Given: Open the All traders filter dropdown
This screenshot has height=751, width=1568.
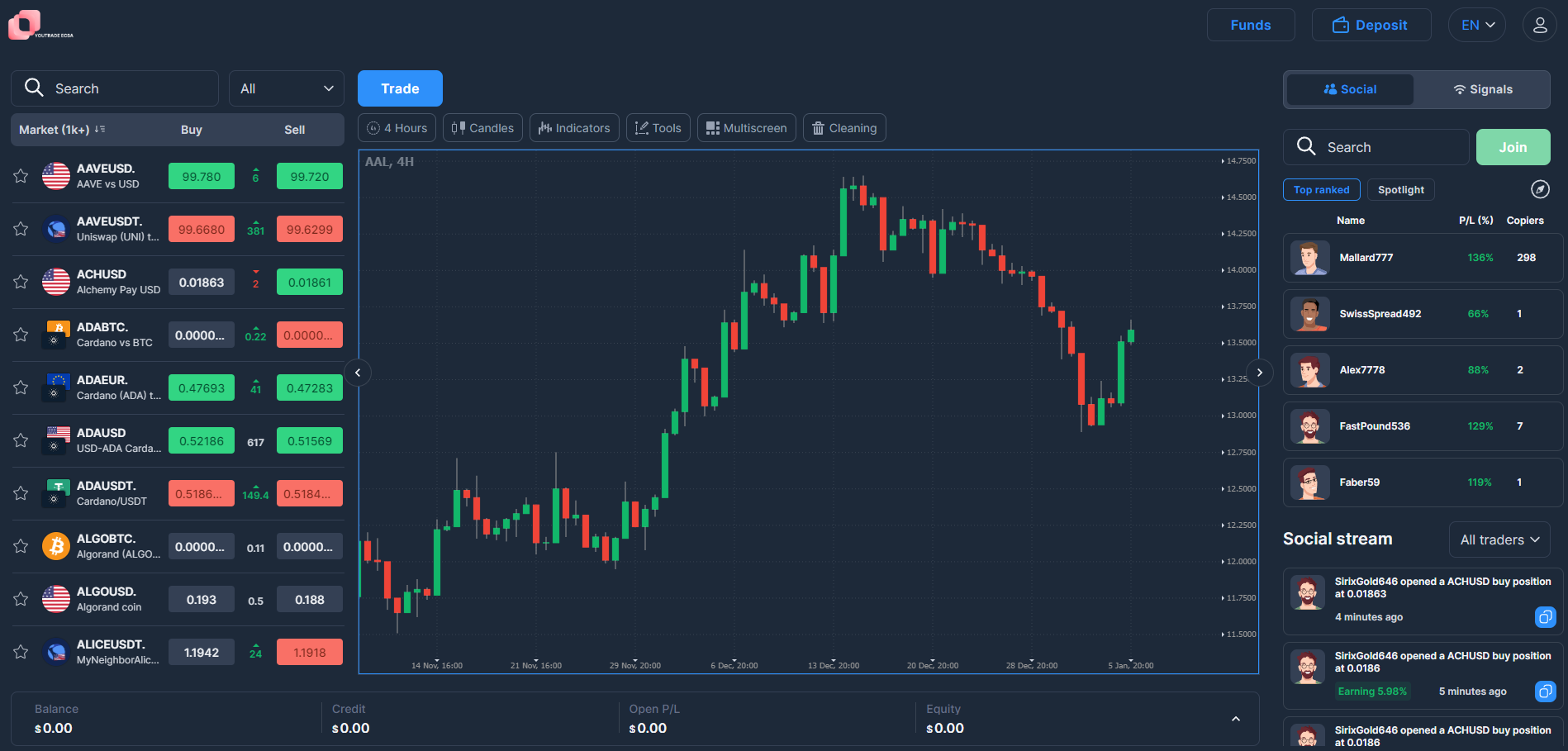Looking at the screenshot, I should [1499, 539].
